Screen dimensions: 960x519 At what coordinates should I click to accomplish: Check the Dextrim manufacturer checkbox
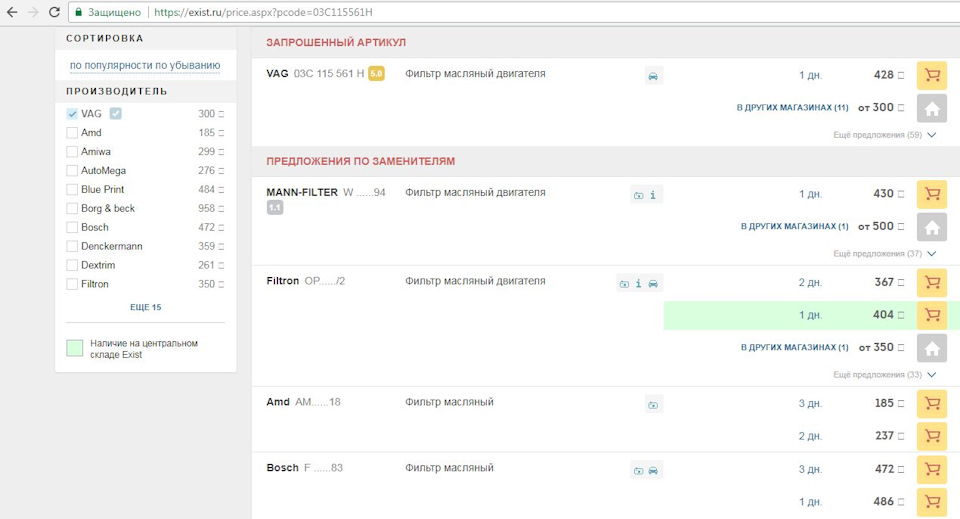[72, 266]
